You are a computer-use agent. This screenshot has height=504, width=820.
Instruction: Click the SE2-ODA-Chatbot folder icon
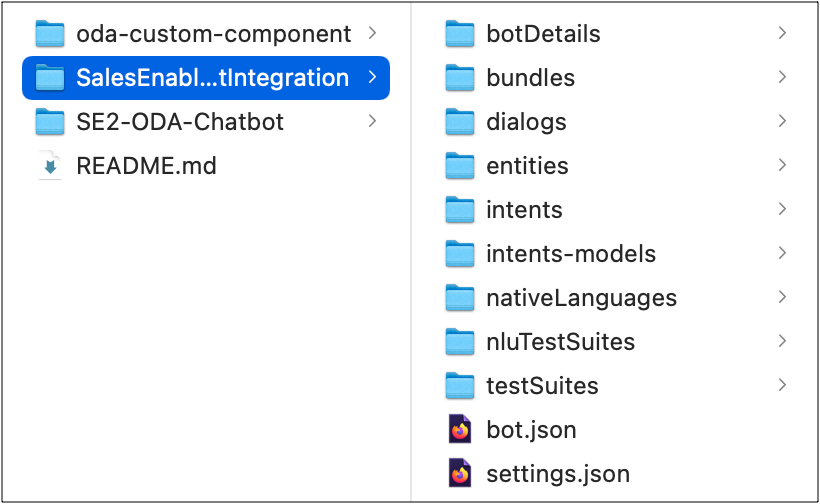tap(49, 122)
